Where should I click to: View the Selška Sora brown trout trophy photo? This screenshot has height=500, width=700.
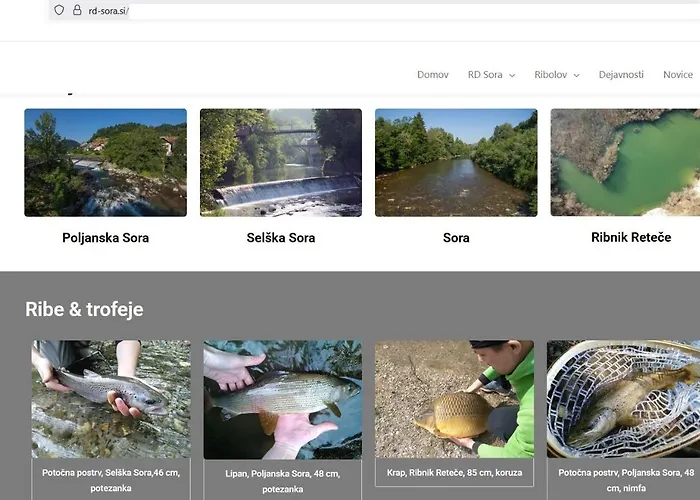pos(111,398)
